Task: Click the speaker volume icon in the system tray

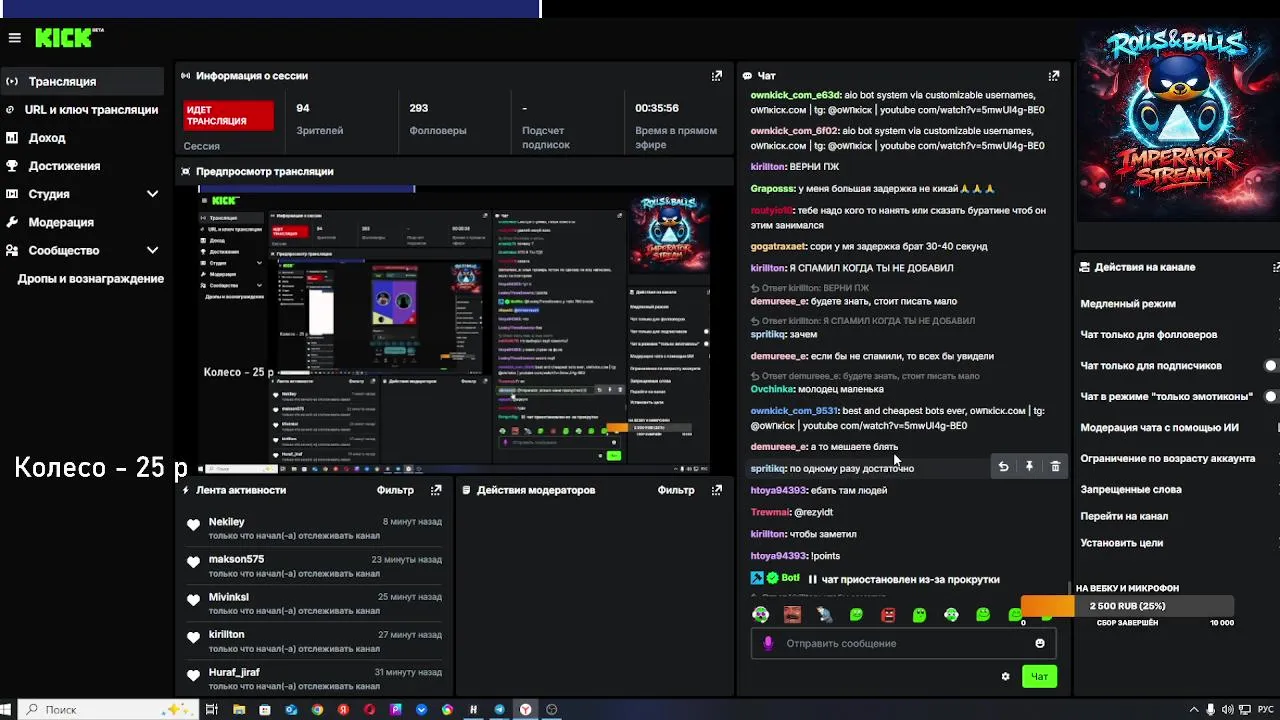Action: tap(1228, 709)
